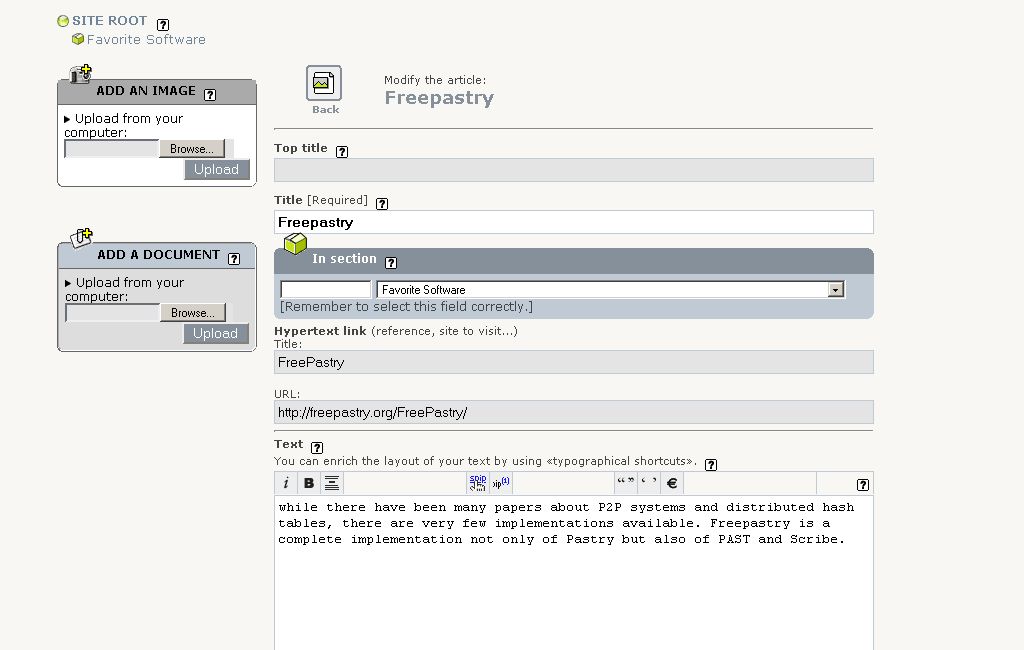This screenshot has height=650, width=1024.
Task: Open help for Top title field
Action: pos(342,152)
